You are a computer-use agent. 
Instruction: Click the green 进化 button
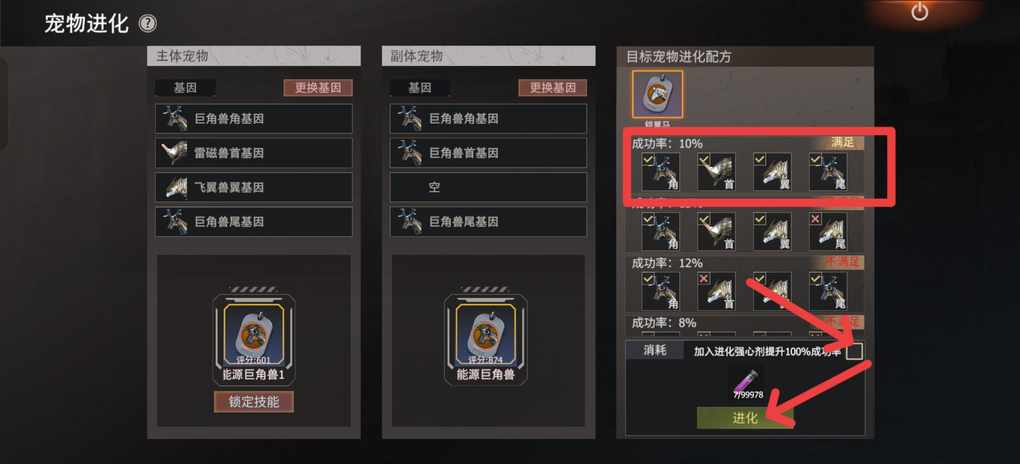click(745, 418)
